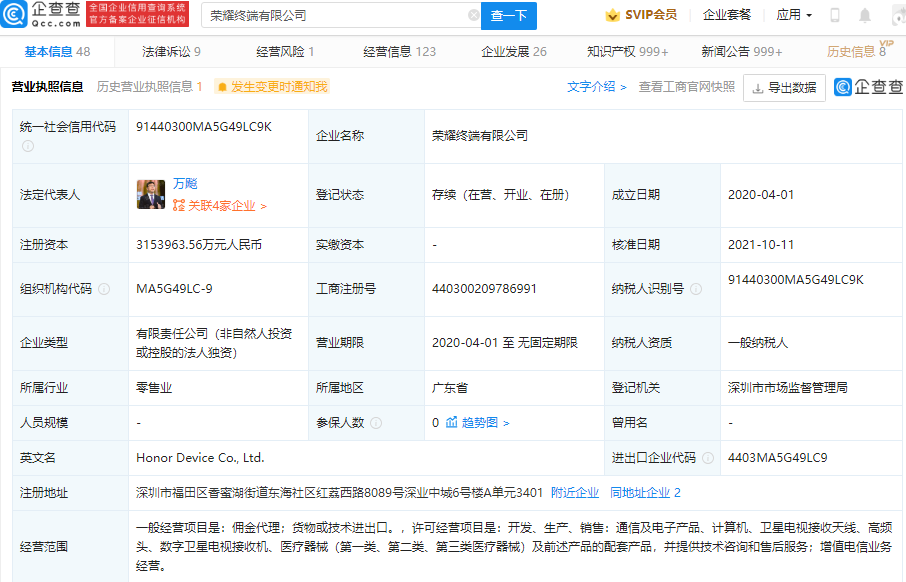Click the 导出数据 export button
This screenshot has height=582, width=906.
point(784,88)
